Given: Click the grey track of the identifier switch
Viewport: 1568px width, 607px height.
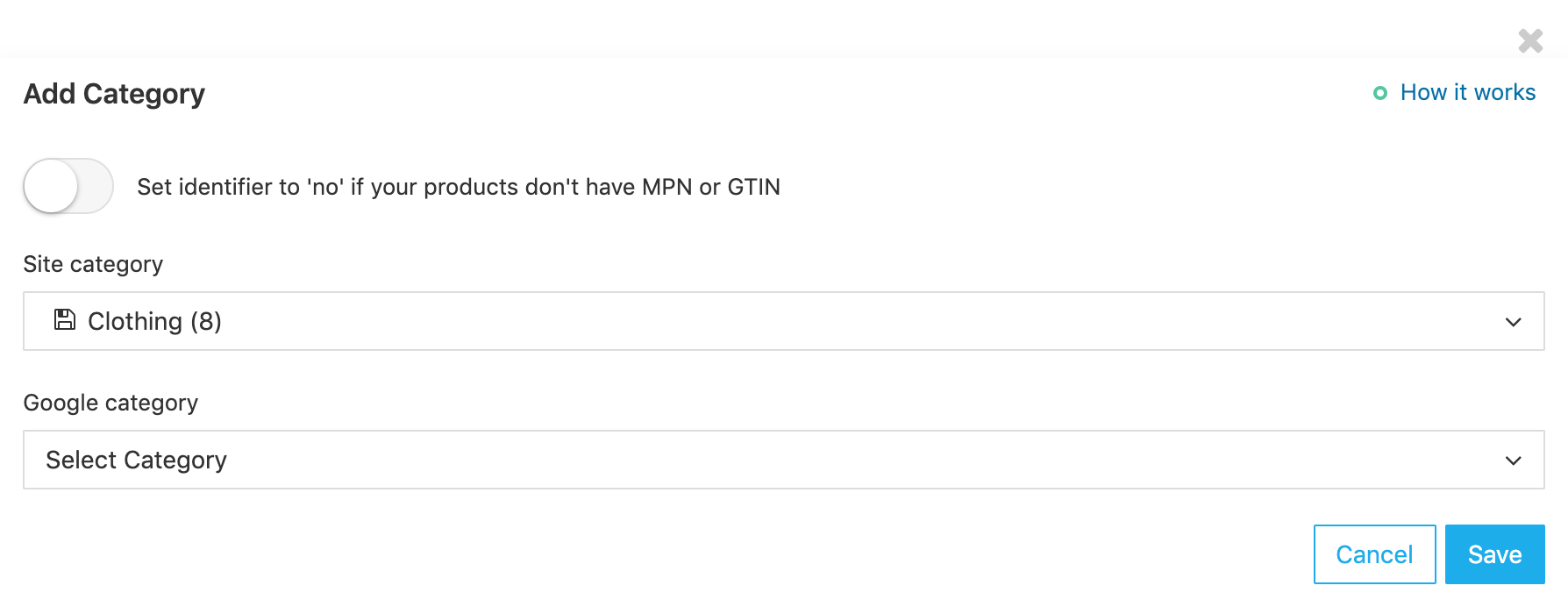Looking at the screenshot, I should click(96, 186).
